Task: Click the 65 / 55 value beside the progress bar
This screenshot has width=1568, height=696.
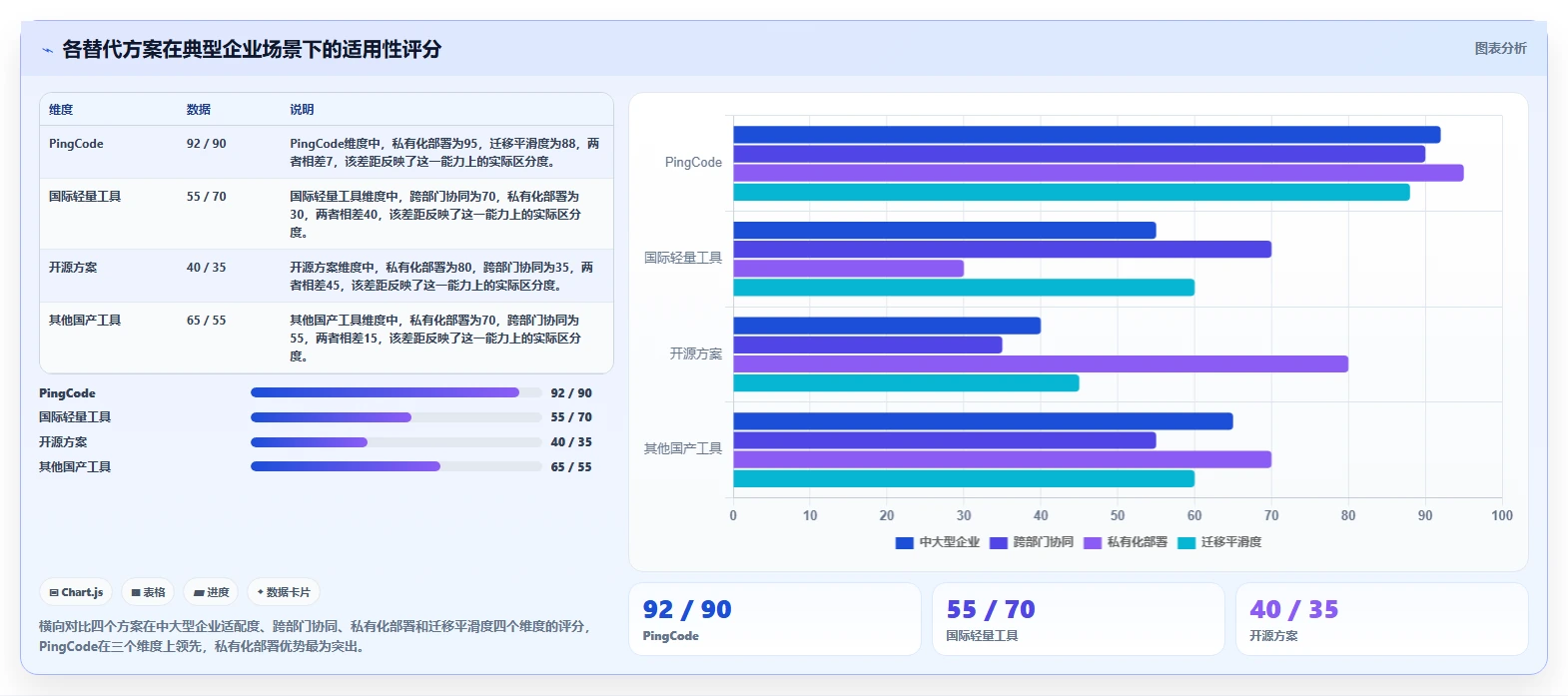Action: (x=571, y=467)
